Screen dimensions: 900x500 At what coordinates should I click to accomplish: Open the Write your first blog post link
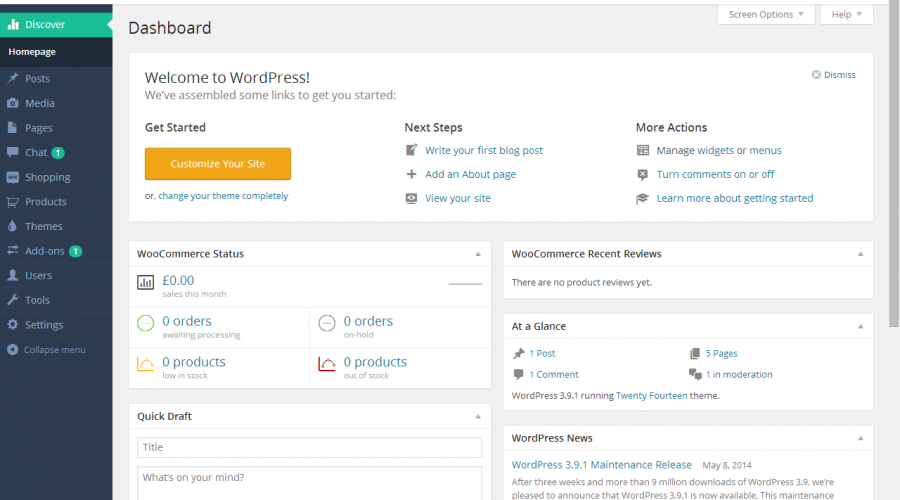484,151
